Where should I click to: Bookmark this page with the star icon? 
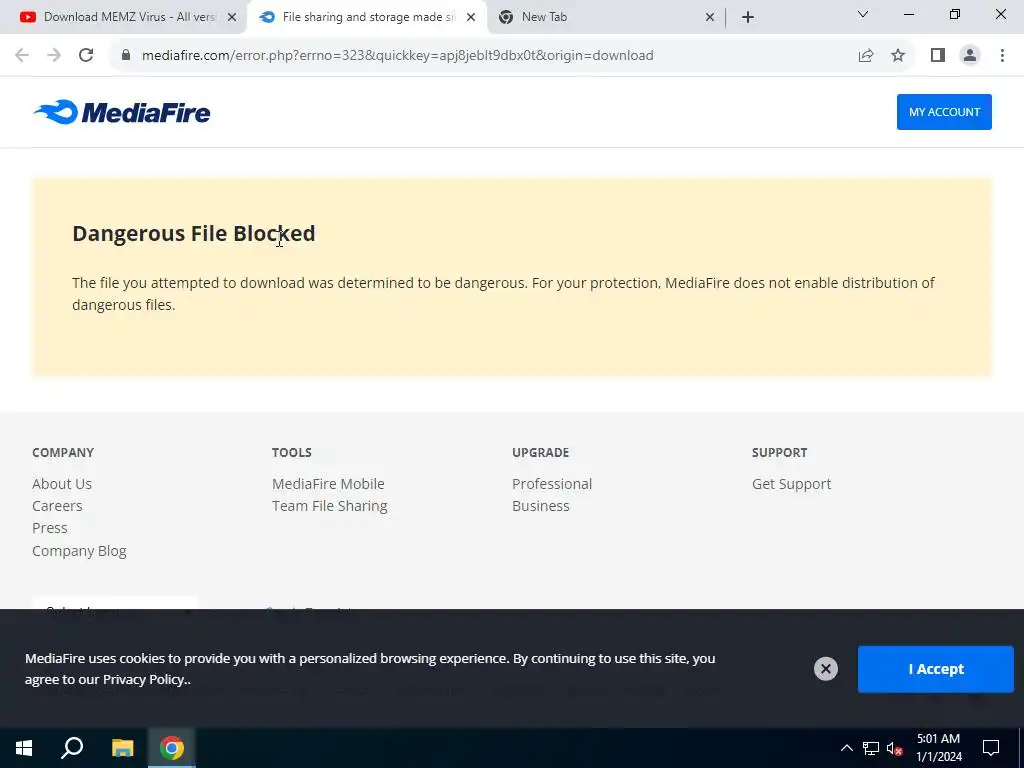pyautogui.click(x=898, y=56)
